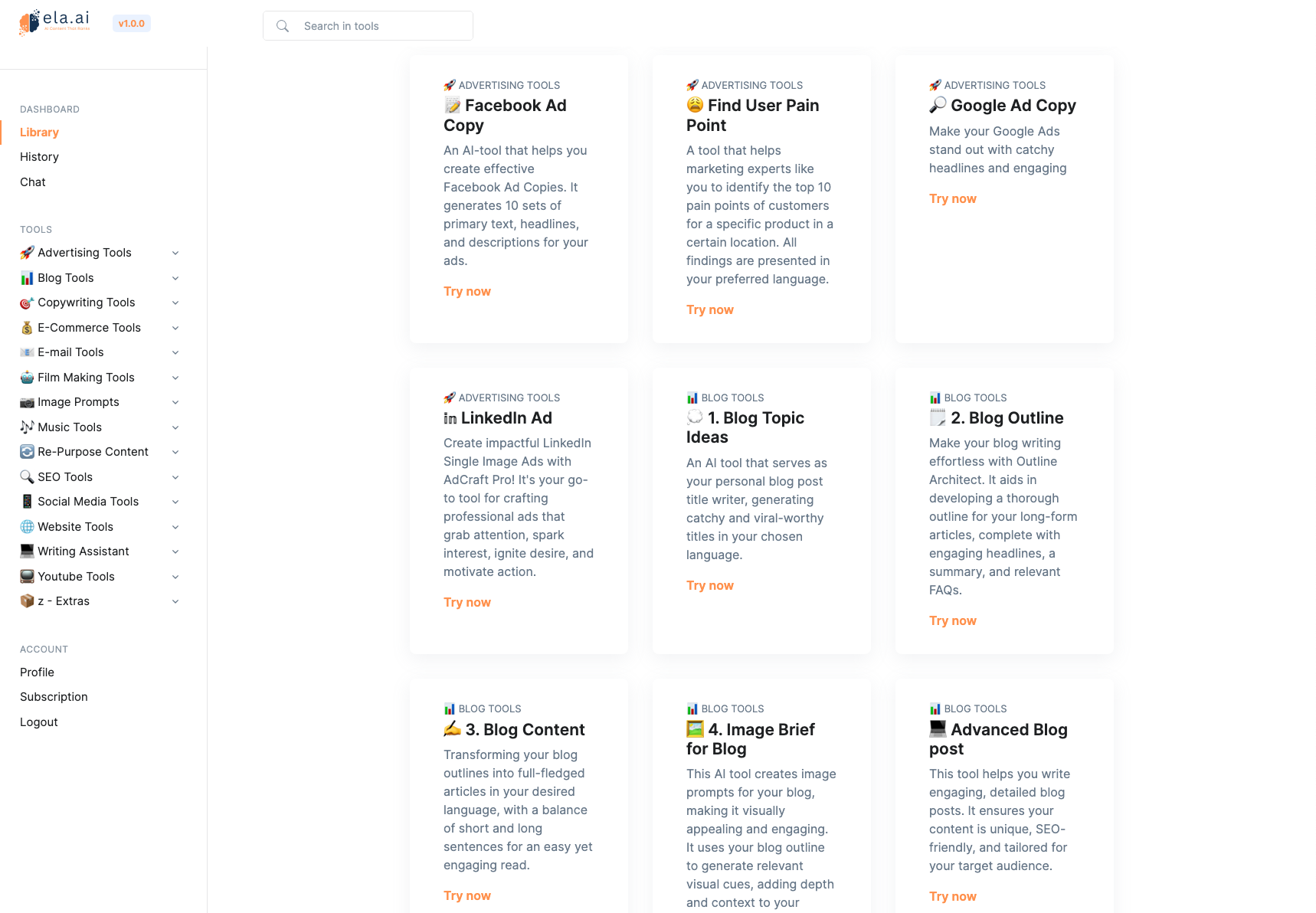The height and width of the screenshot is (913, 1316).
Task: Expand Website Tools chevron
Action: [175, 527]
